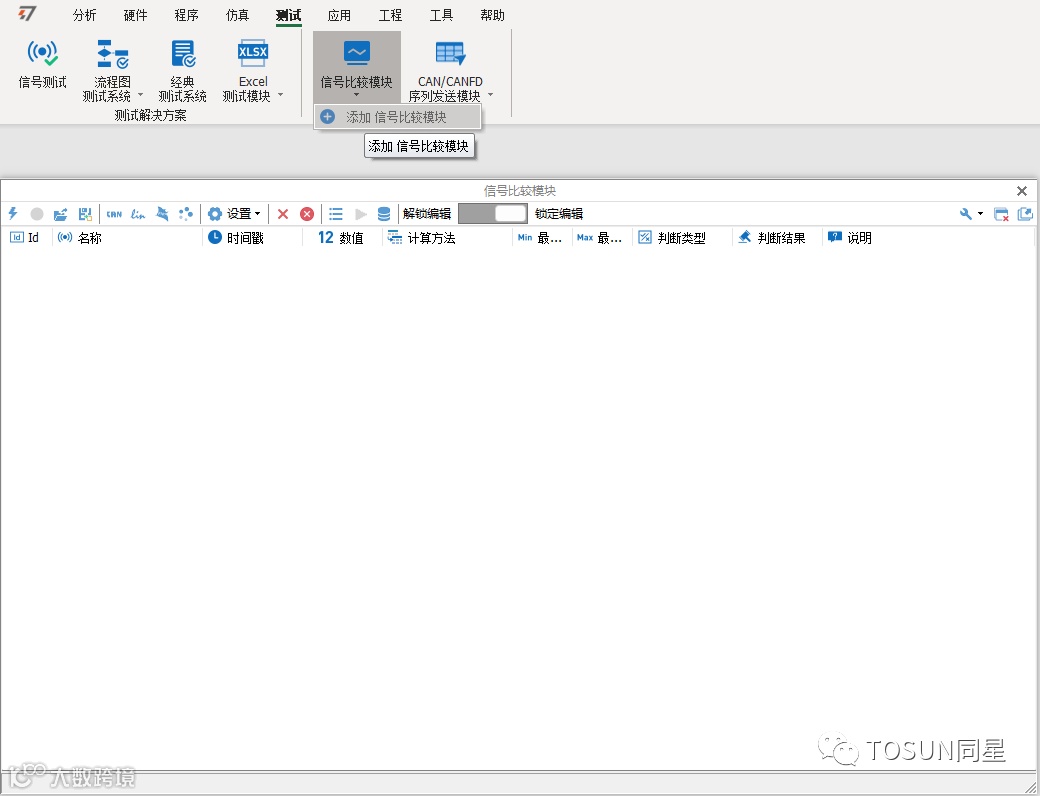1040x796 pixels.
Task: Open the 程序 ribbon tab
Action: click(x=186, y=15)
